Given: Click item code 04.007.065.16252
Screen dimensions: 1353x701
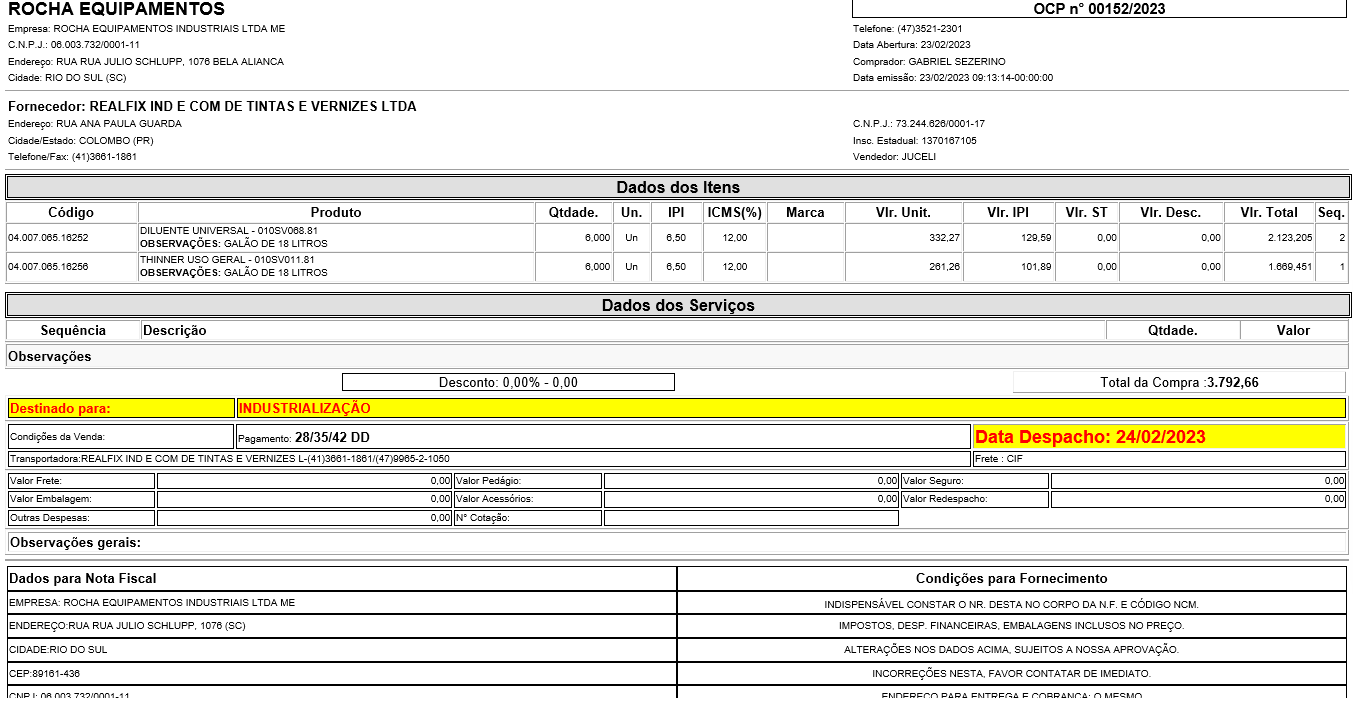Looking at the screenshot, I should [x=49, y=238].
